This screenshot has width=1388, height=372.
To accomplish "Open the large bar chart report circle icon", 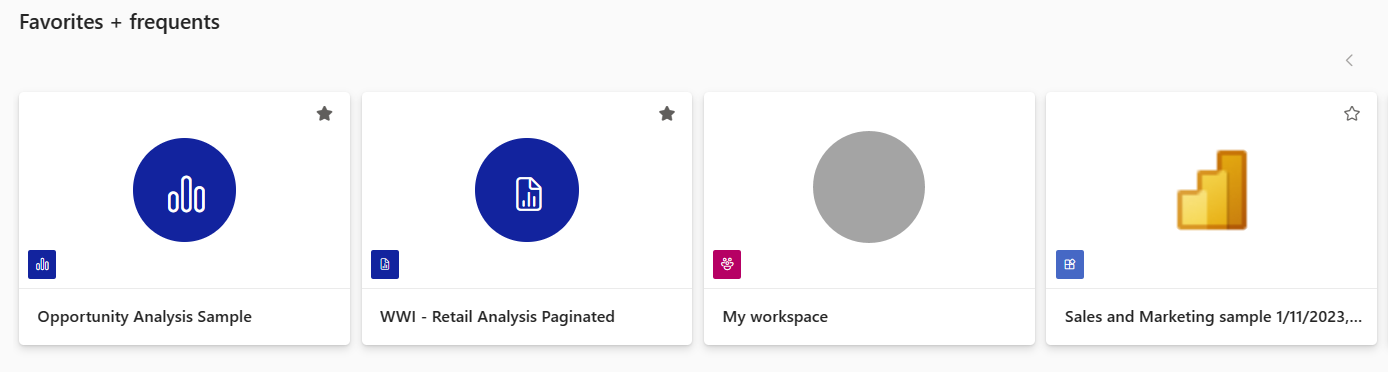I will [185, 190].
